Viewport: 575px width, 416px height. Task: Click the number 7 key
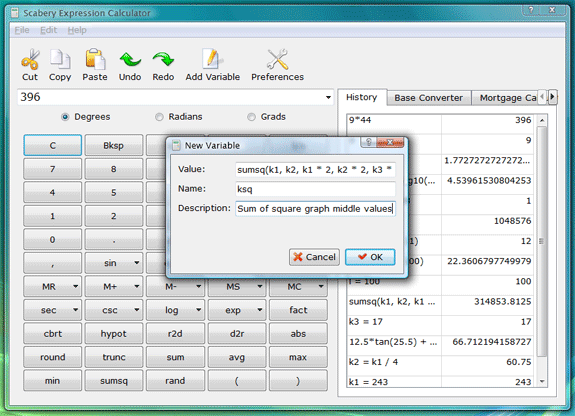click(53, 169)
